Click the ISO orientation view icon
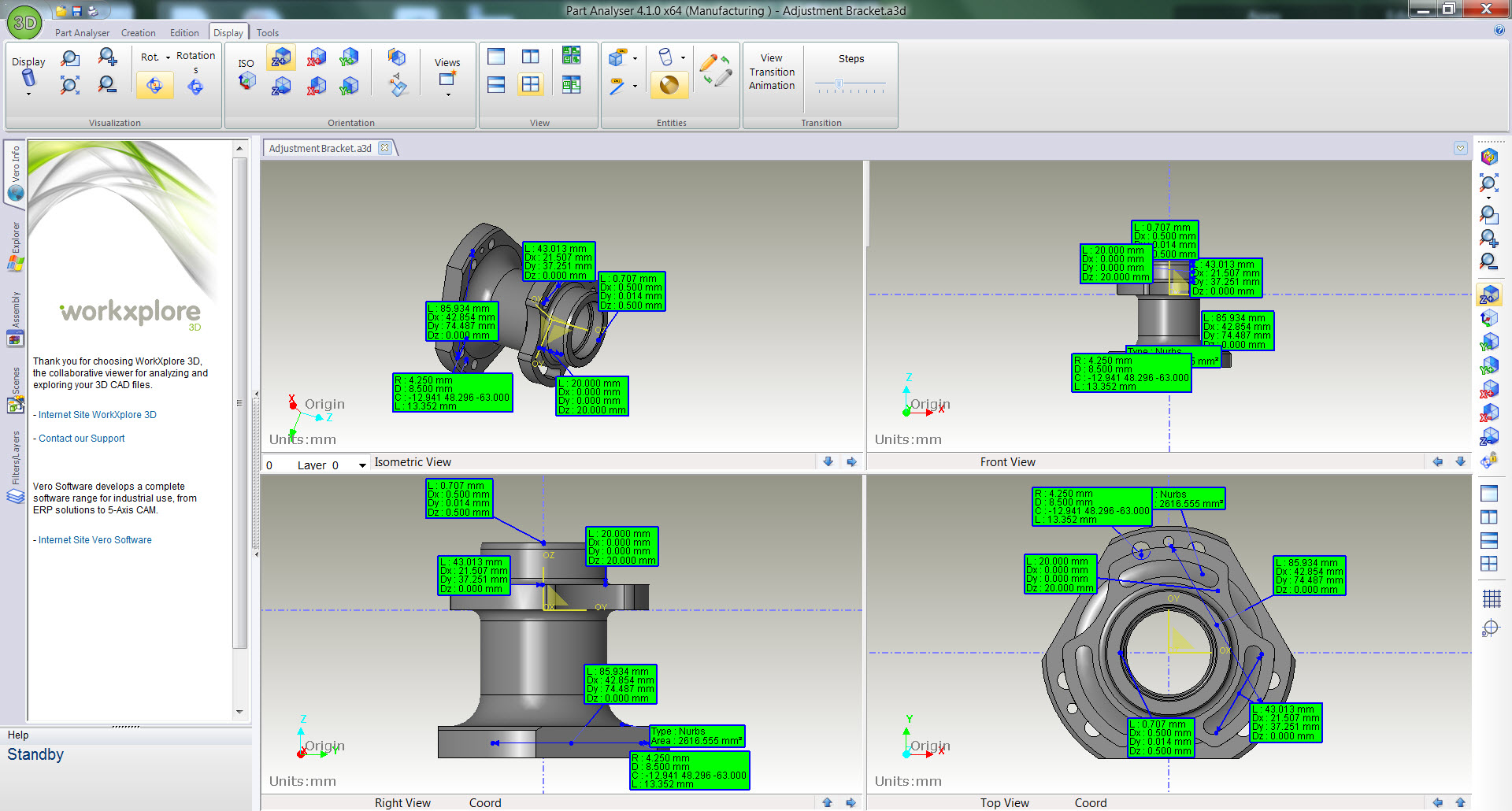This screenshot has width=1512, height=811. [x=246, y=80]
